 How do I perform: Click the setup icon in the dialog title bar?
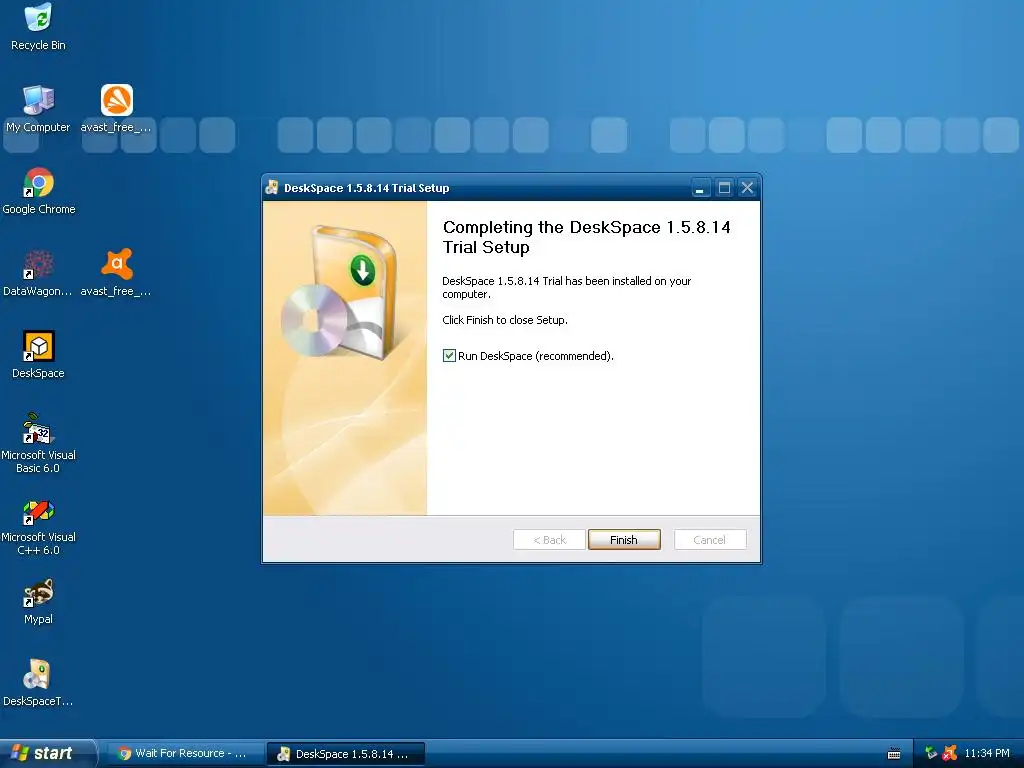click(x=272, y=188)
